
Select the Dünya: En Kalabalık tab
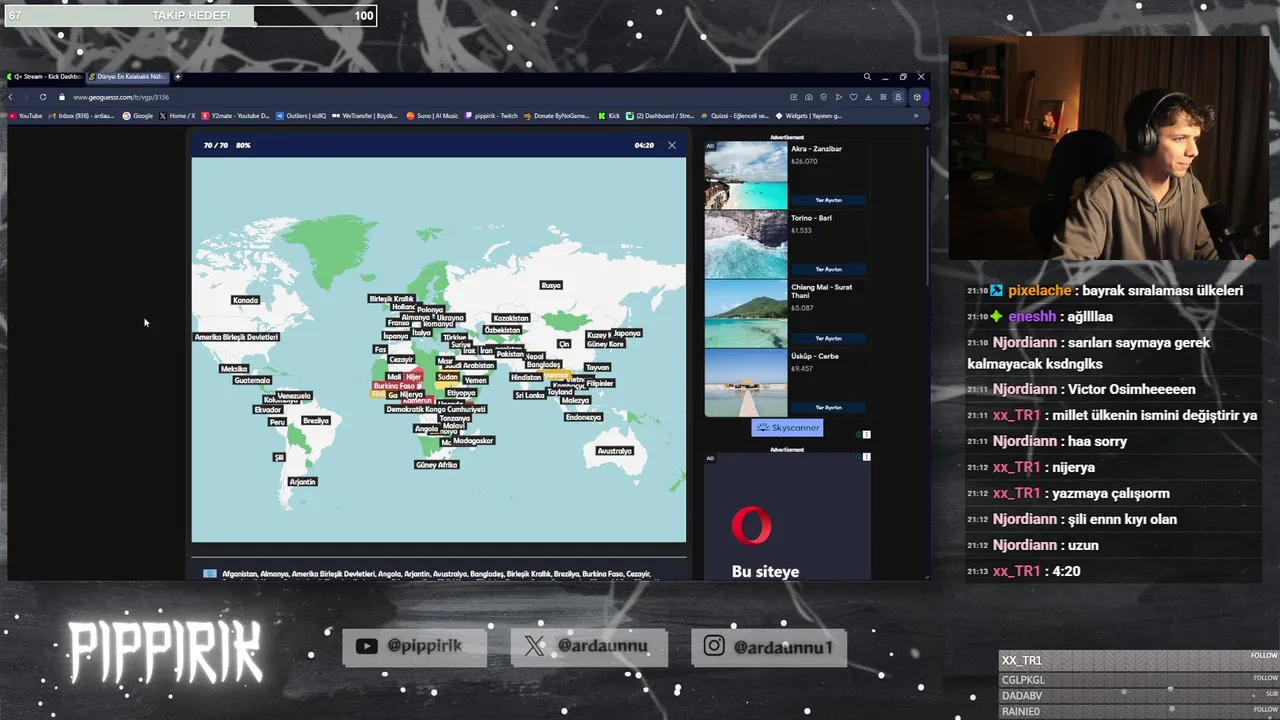tap(127, 77)
